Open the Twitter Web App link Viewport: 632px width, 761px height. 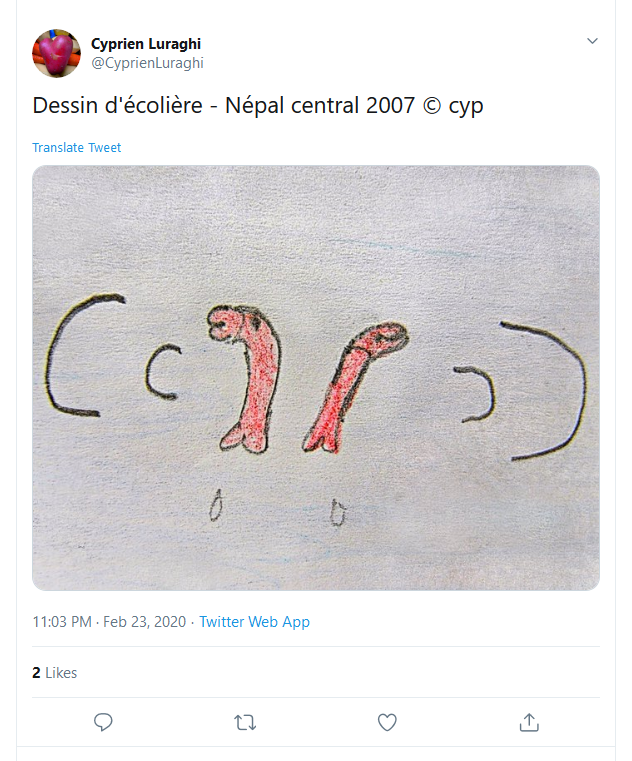[254, 622]
